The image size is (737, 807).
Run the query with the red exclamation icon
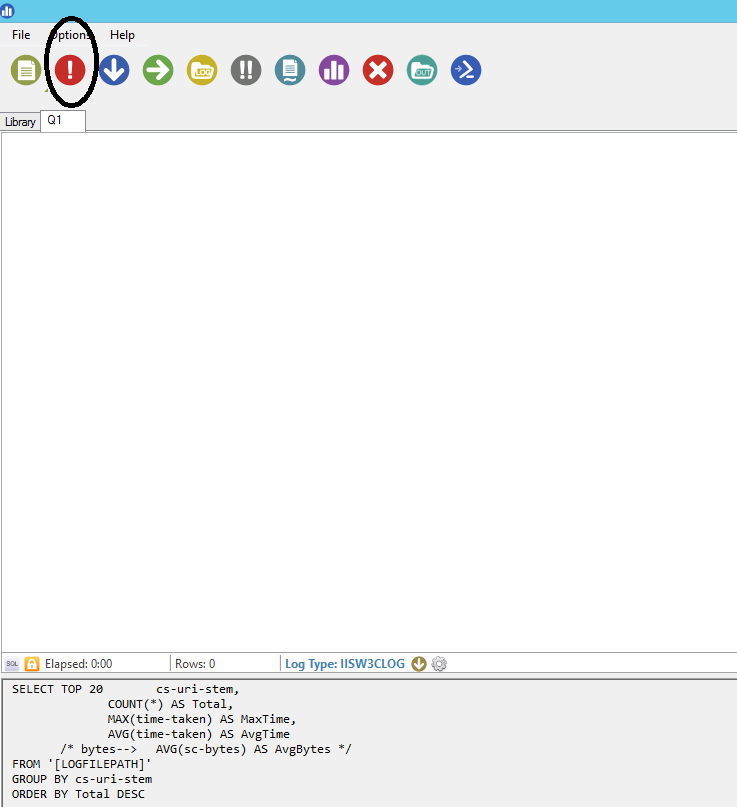70,70
